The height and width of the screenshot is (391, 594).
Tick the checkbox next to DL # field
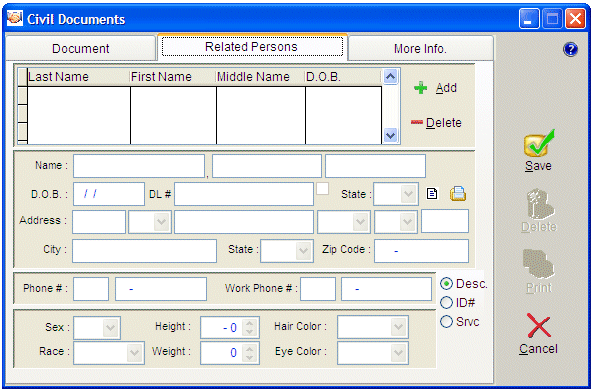click(322, 188)
